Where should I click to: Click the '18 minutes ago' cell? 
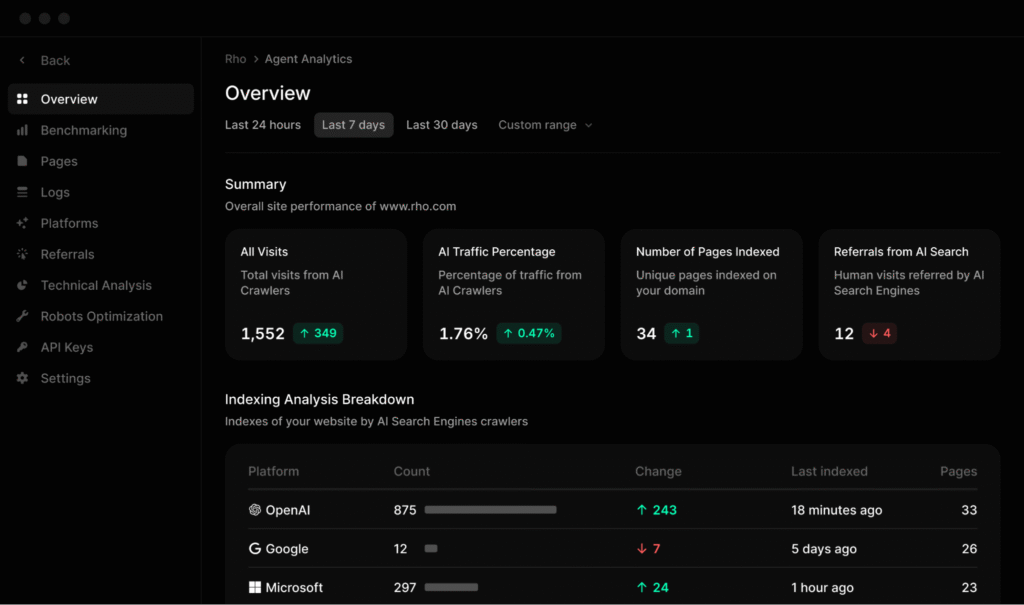point(837,510)
